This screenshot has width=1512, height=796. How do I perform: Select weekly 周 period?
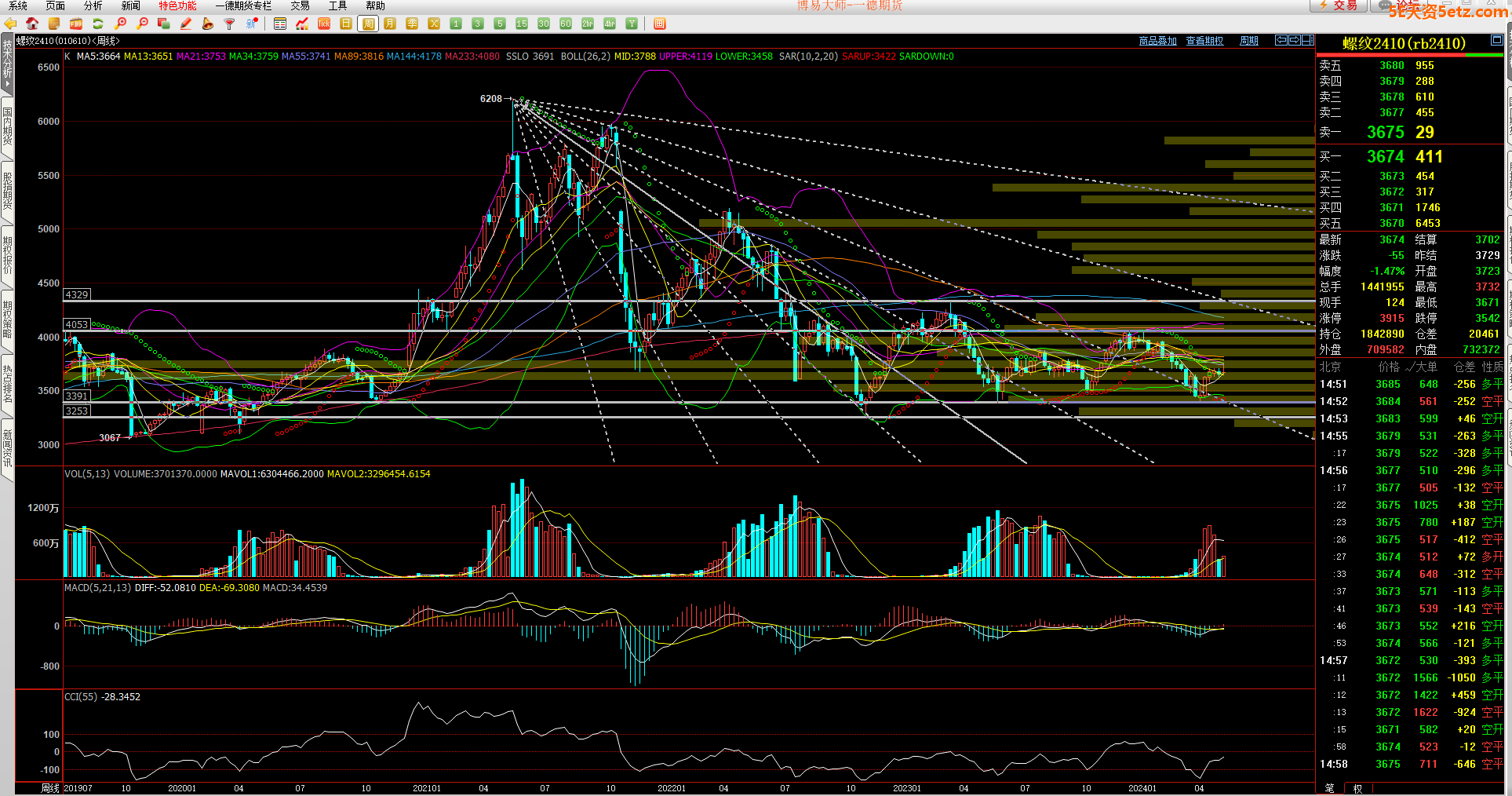point(368,24)
